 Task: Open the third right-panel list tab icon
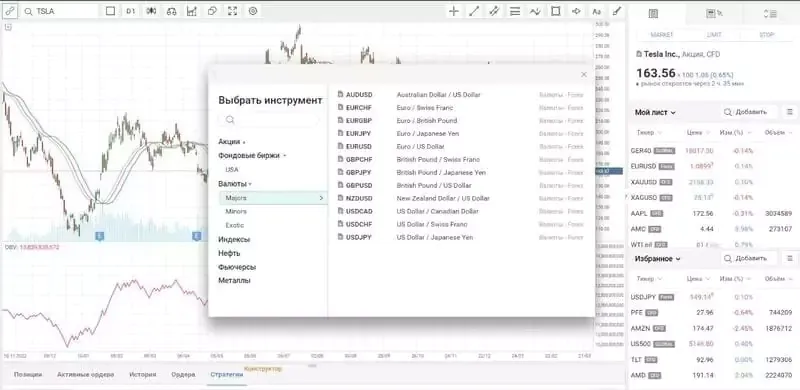(770, 14)
